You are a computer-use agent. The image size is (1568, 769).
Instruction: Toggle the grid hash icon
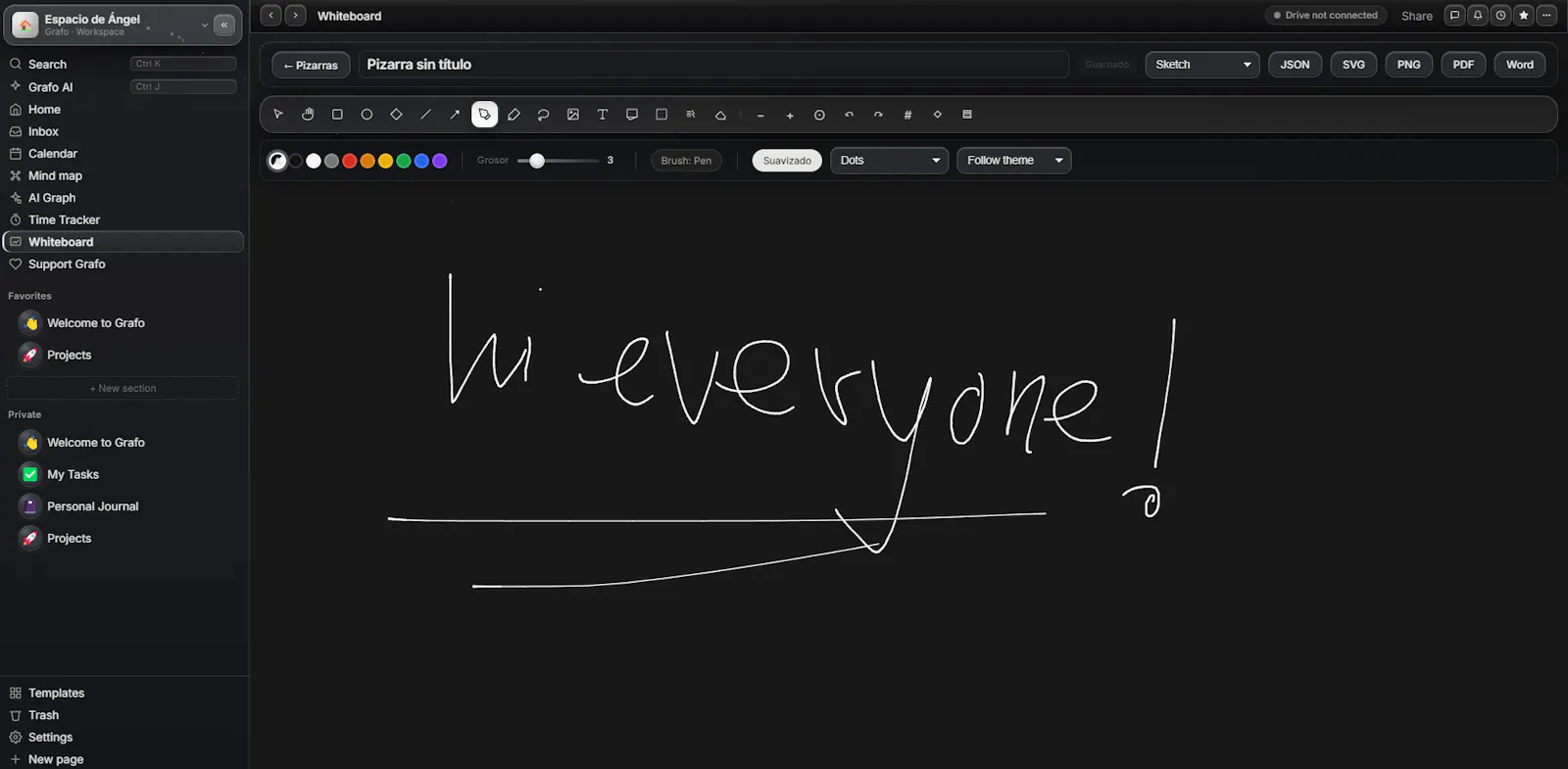coord(907,115)
